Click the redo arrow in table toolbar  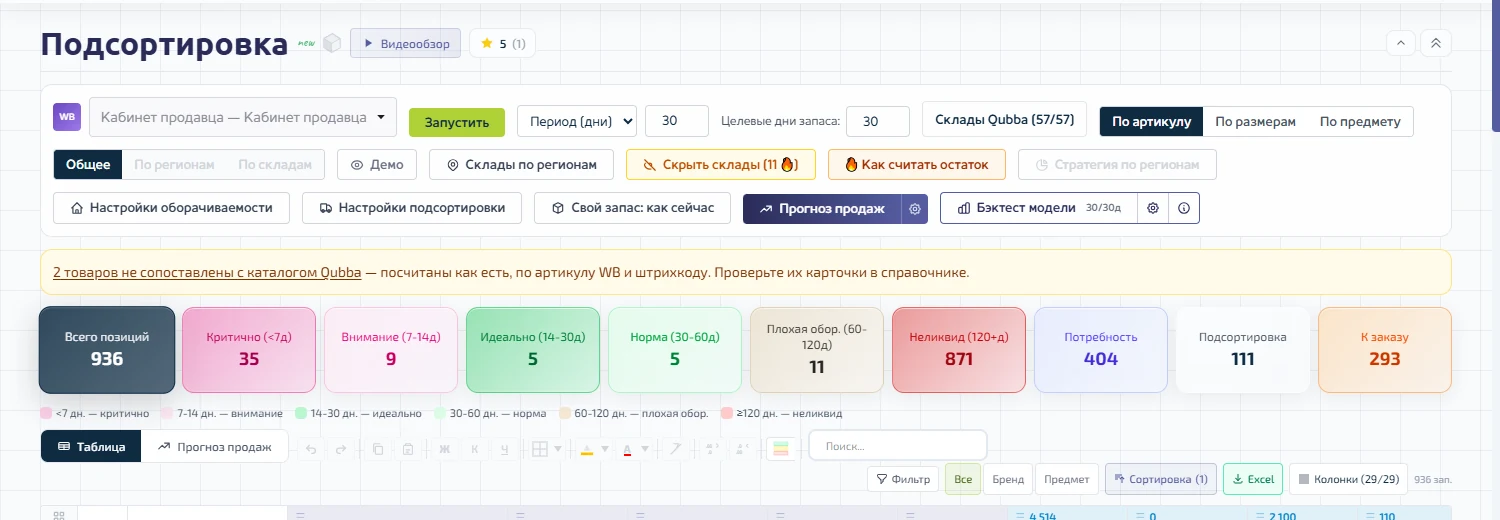tap(341, 449)
